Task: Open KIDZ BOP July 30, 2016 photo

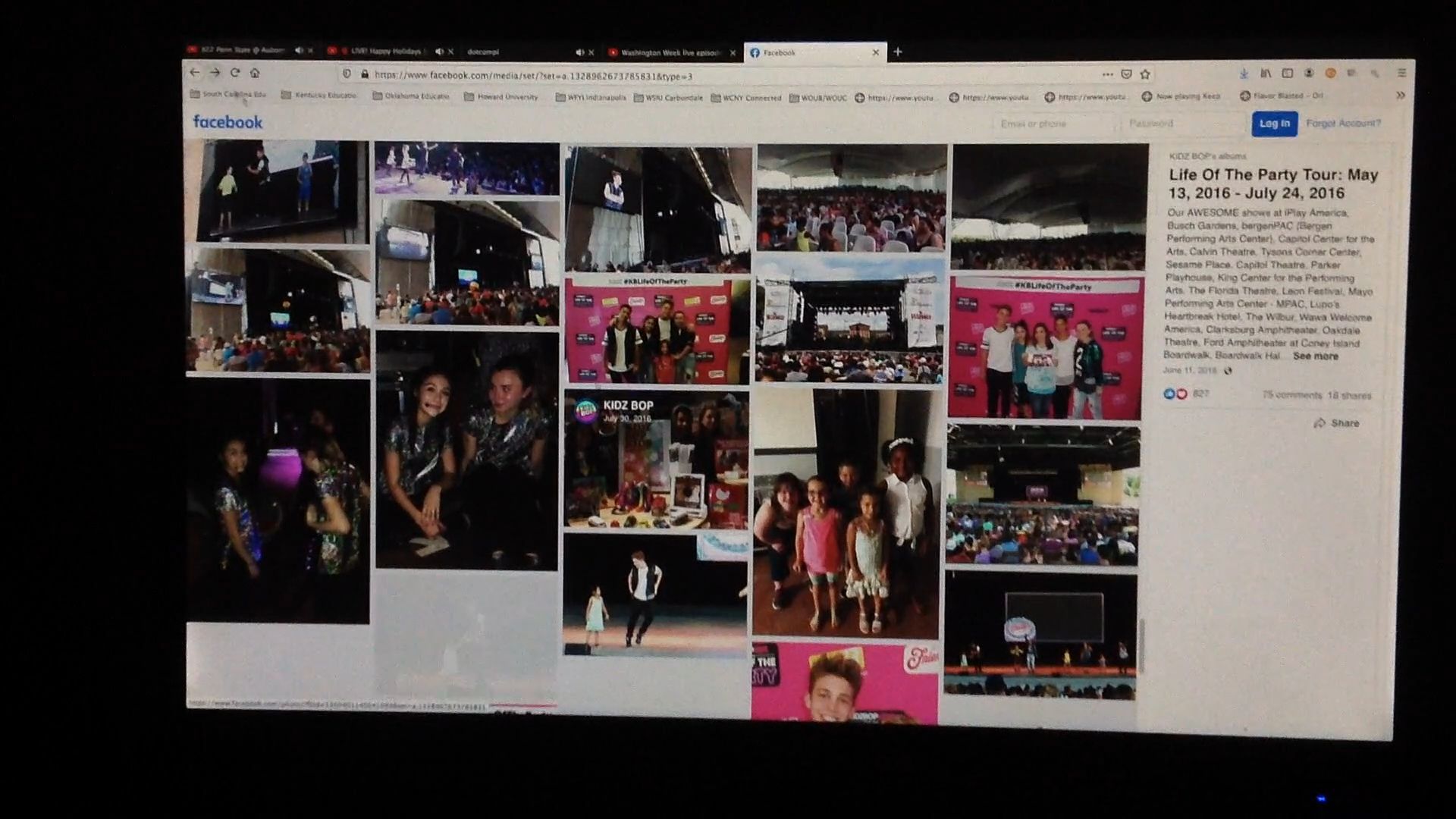Action: click(x=656, y=460)
